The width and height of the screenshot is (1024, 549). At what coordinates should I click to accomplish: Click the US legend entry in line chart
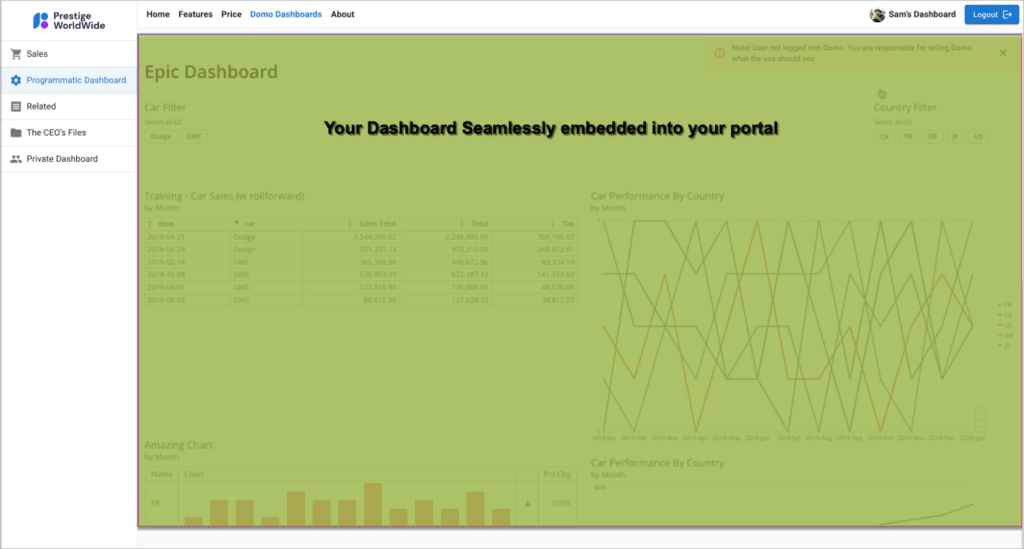point(1005,325)
